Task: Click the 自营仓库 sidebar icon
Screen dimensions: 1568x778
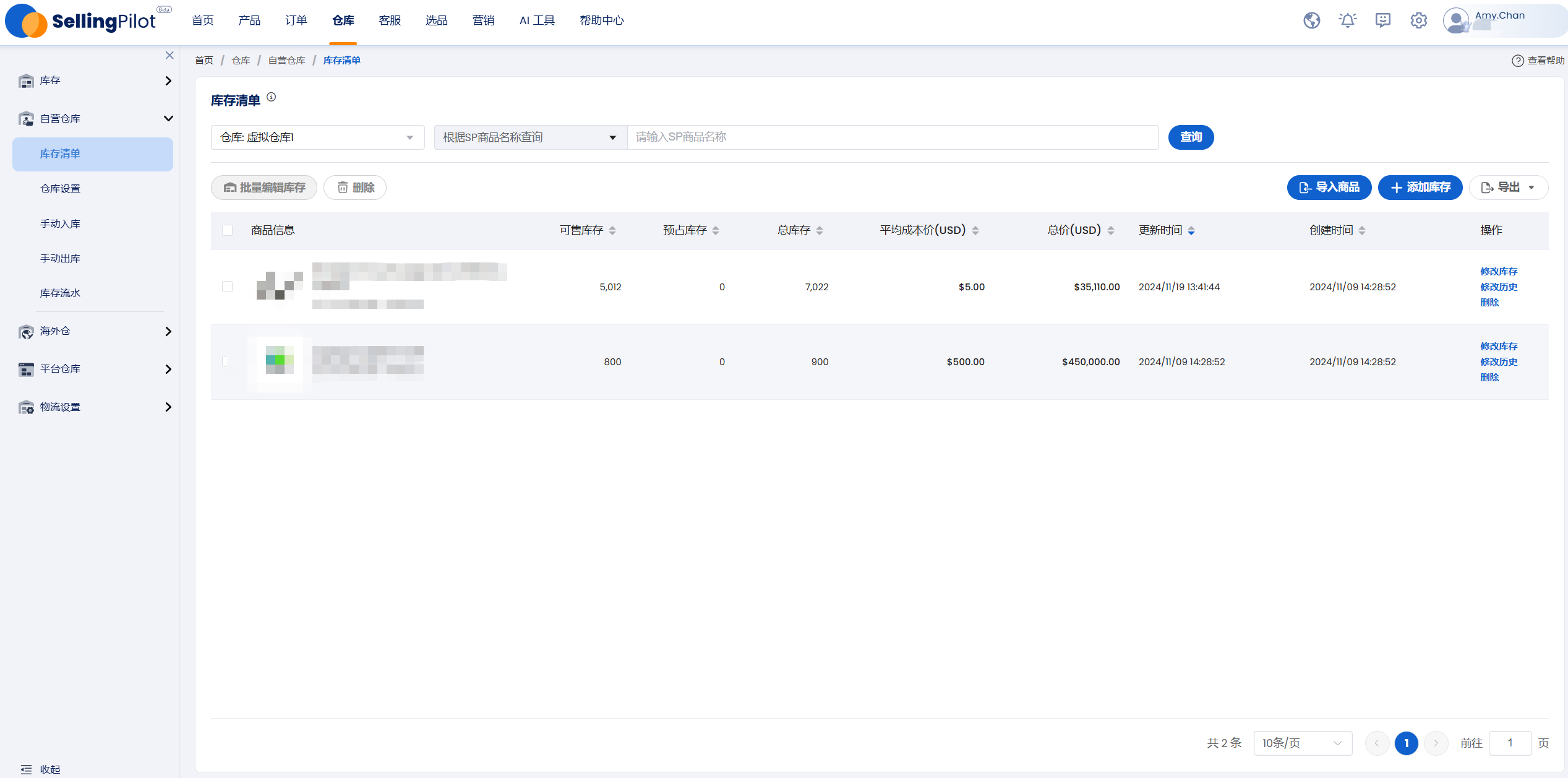Action: click(x=26, y=119)
